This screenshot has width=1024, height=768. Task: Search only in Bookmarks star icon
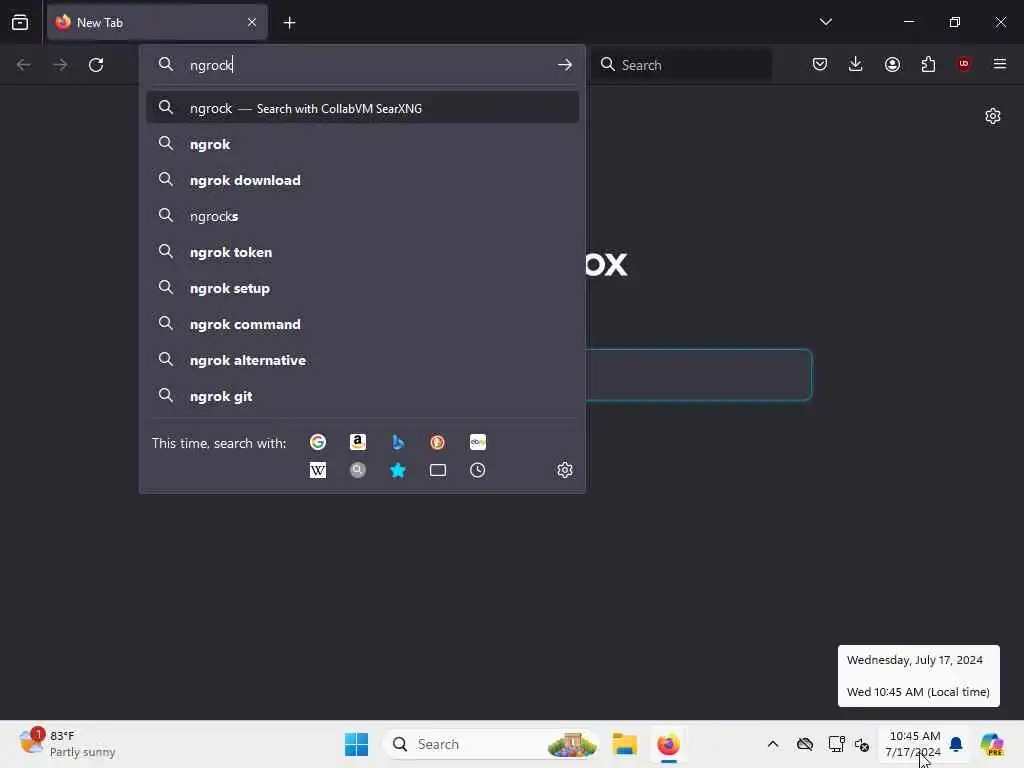(398, 470)
